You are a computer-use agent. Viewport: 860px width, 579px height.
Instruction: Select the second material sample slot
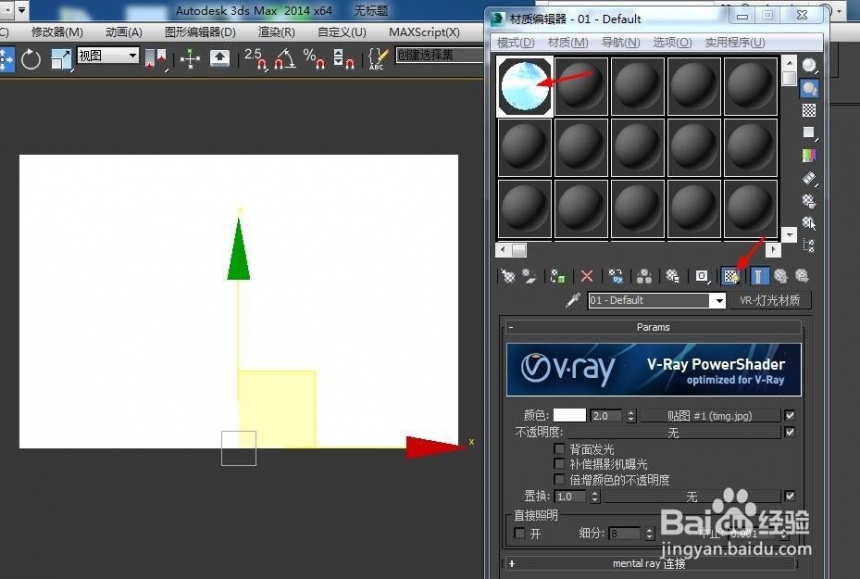click(581, 87)
